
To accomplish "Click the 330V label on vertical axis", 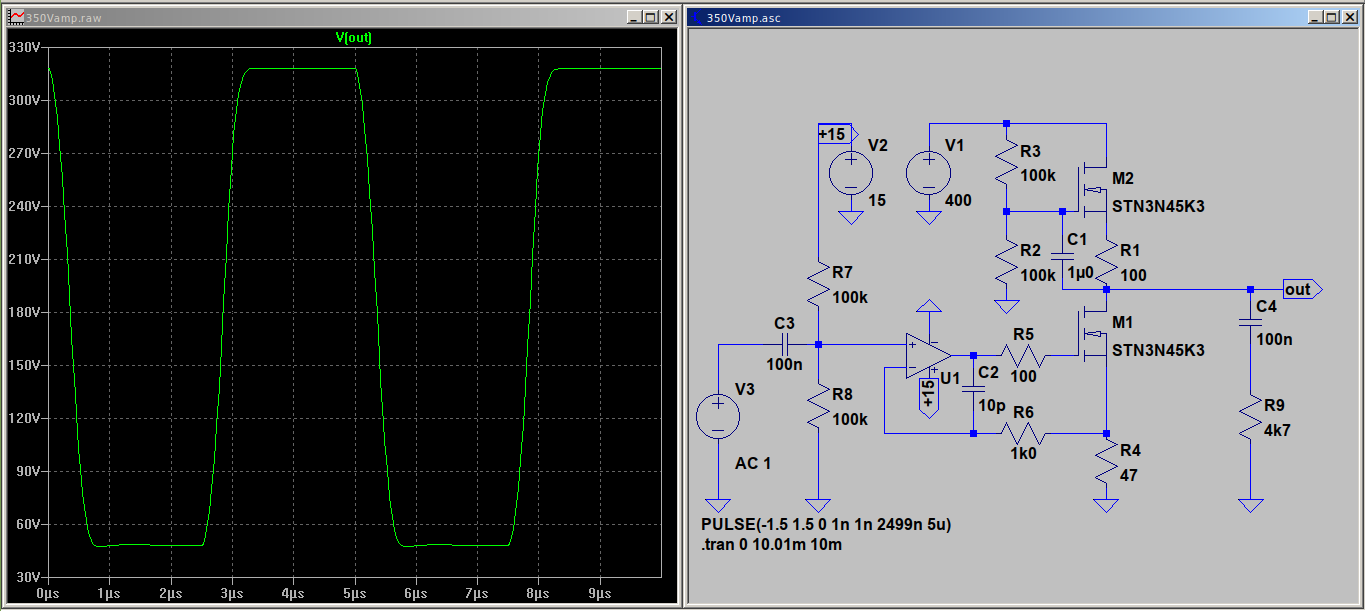I will tap(22, 48).
